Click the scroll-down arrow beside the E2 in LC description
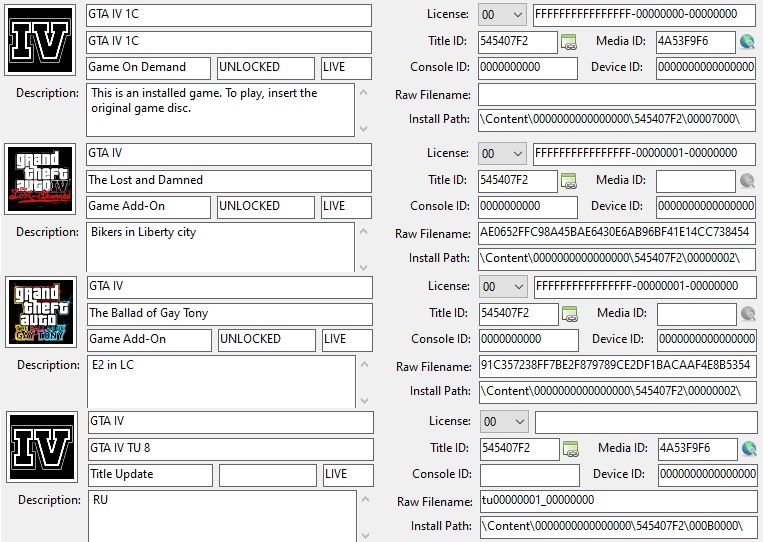This screenshot has width=763, height=542. tap(364, 400)
